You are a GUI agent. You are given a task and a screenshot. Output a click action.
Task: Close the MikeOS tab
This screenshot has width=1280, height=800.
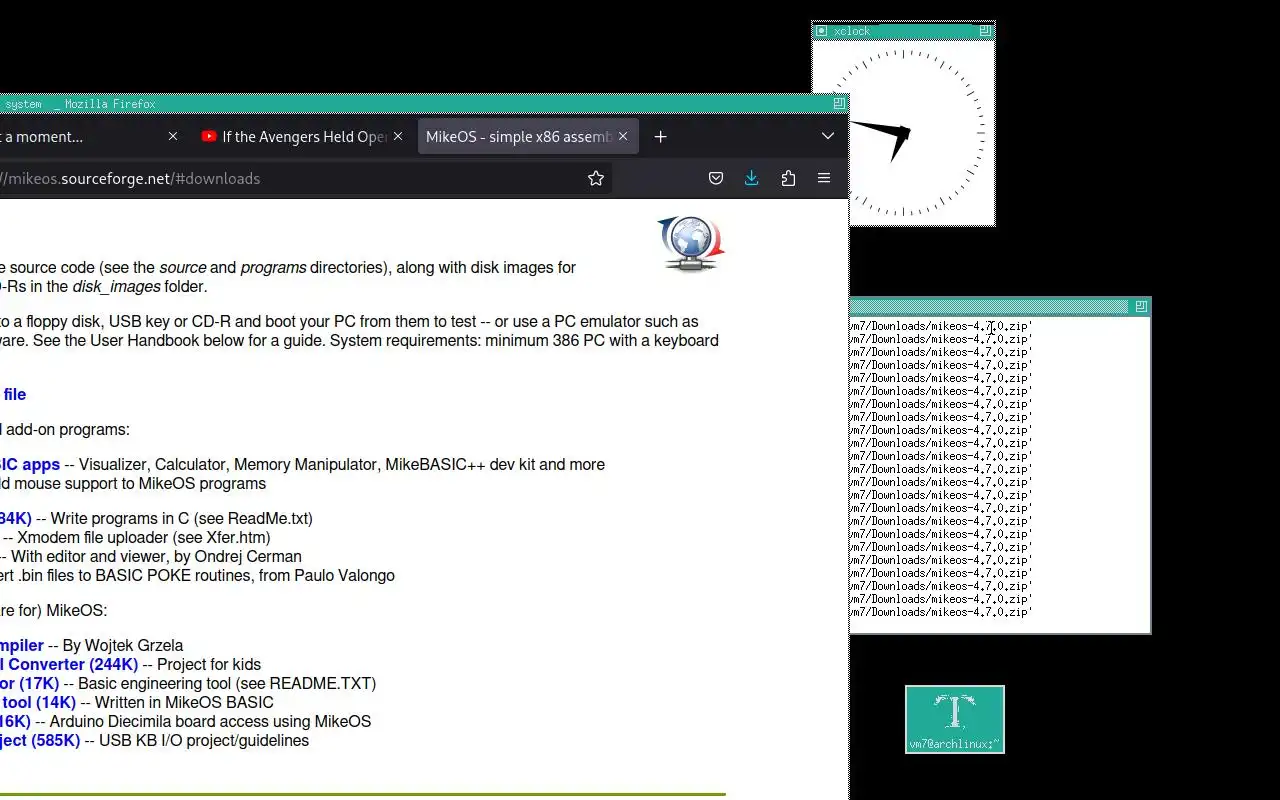(x=623, y=137)
